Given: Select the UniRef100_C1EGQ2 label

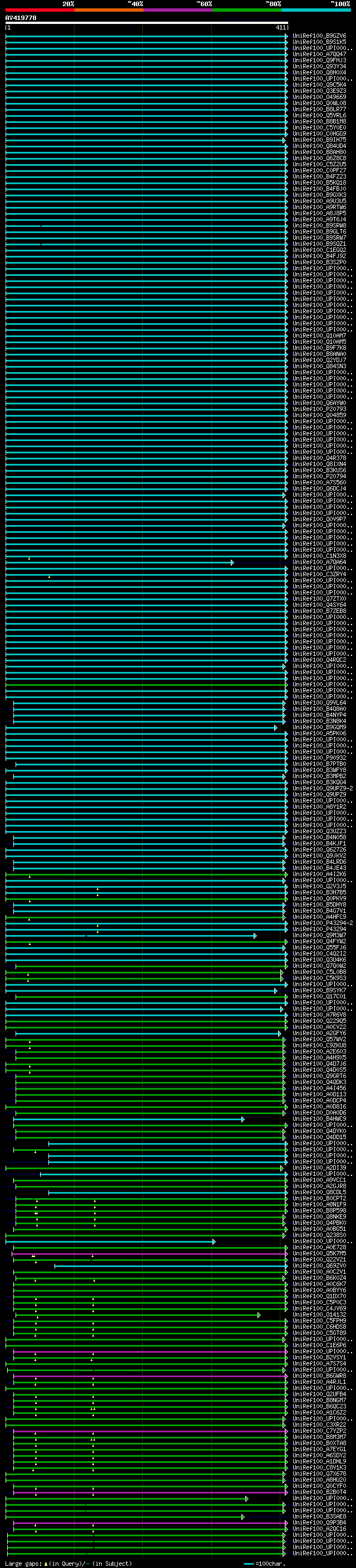Looking at the screenshot, I should coord(319,250).
